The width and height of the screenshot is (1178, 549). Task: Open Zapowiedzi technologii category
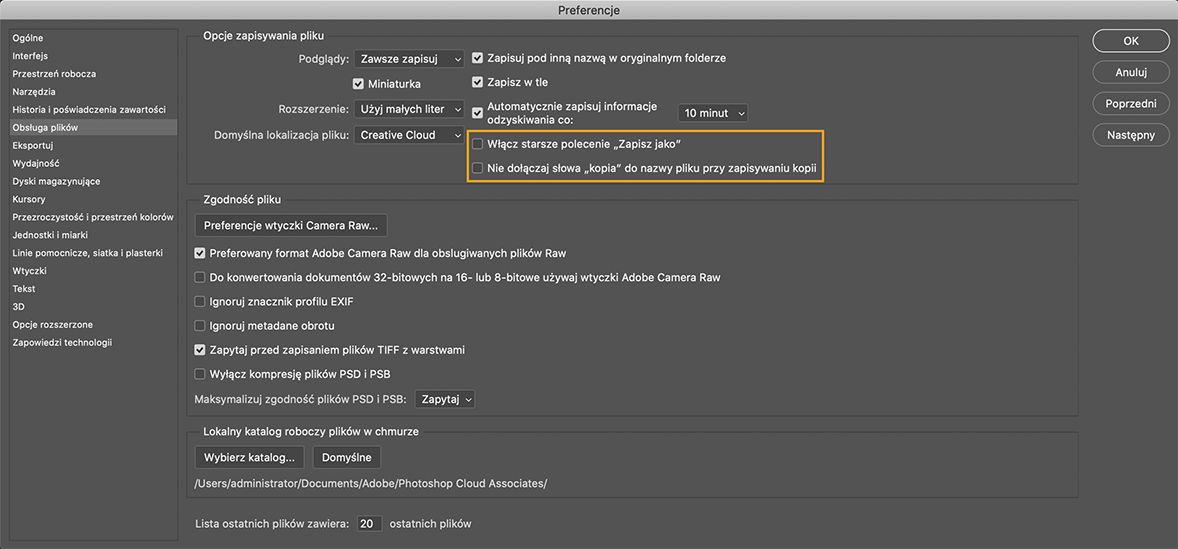tap(62, 342)
